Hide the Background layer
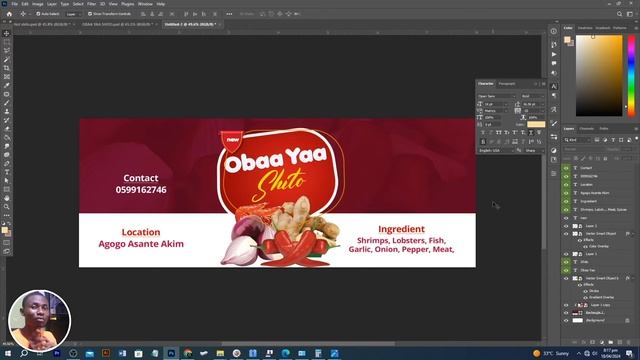 566,321
